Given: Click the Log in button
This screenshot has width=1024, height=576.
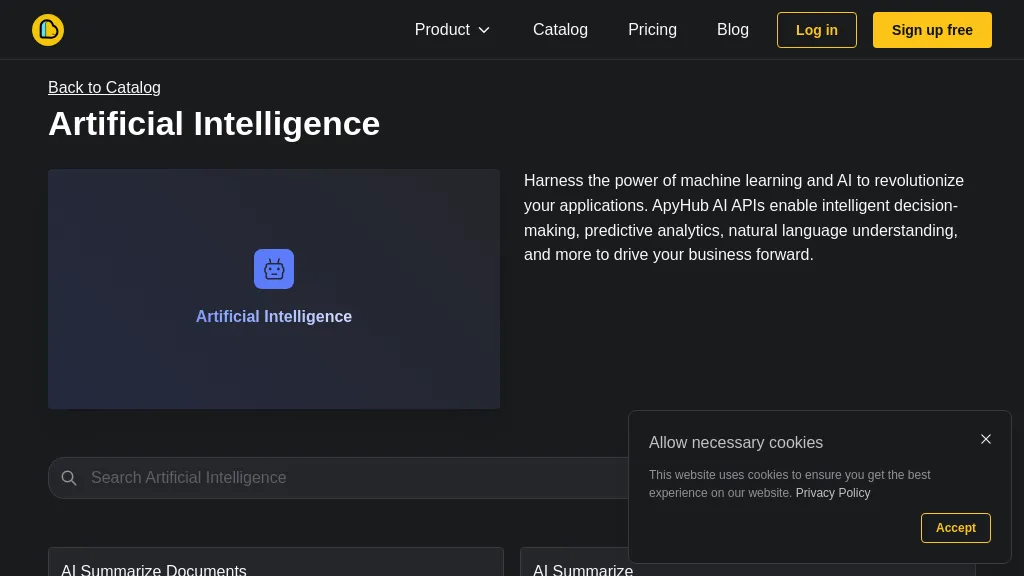Looking at the screenshot, I should pos(816,30).
